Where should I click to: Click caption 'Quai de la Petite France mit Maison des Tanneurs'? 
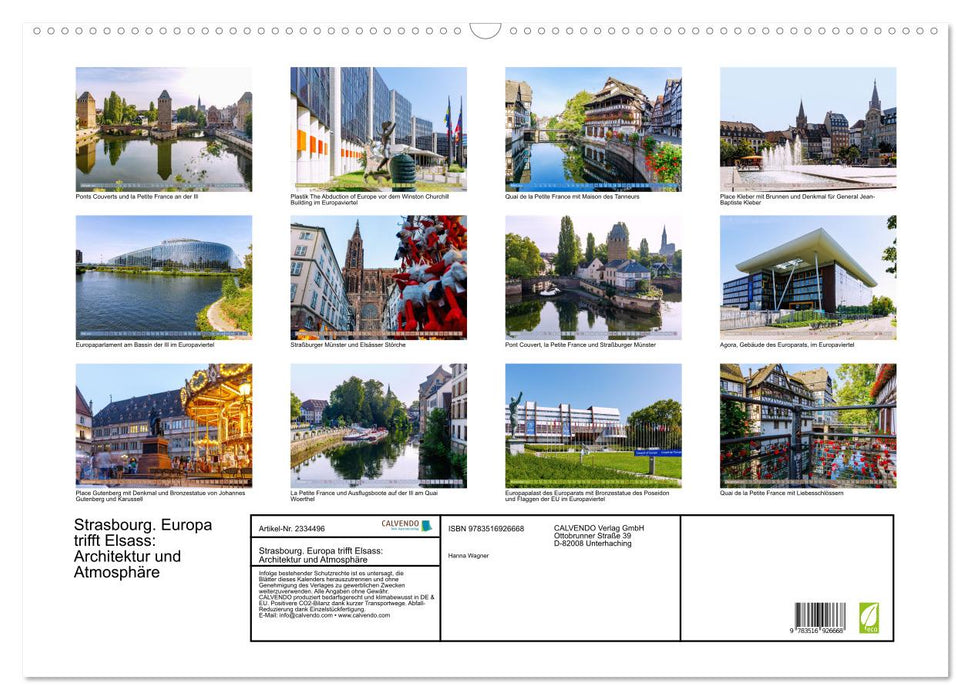[572, 196]
